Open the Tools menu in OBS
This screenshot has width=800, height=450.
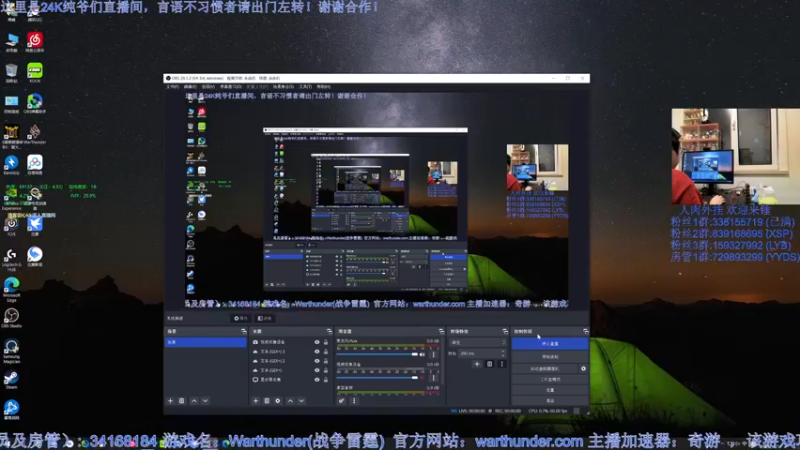coord(305,87)
